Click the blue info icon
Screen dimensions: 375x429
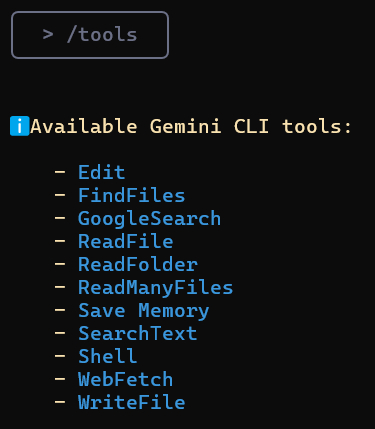(x=20, y=126)
